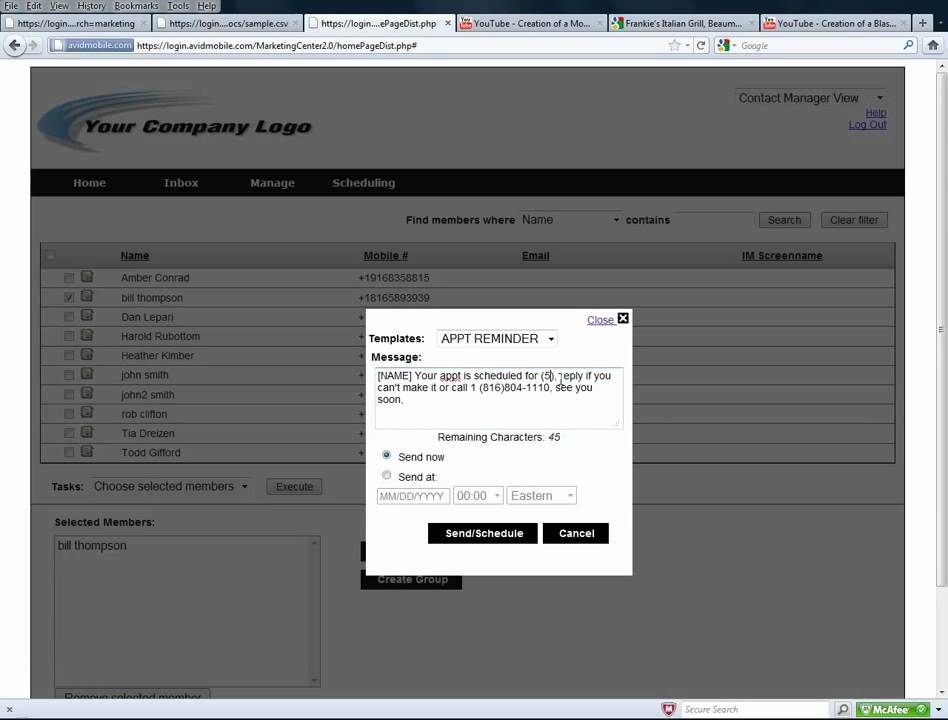The image size is (948, 720).
Task: Switch to Frankie's Italian Grill tab
Action: (x=683, y=23)
